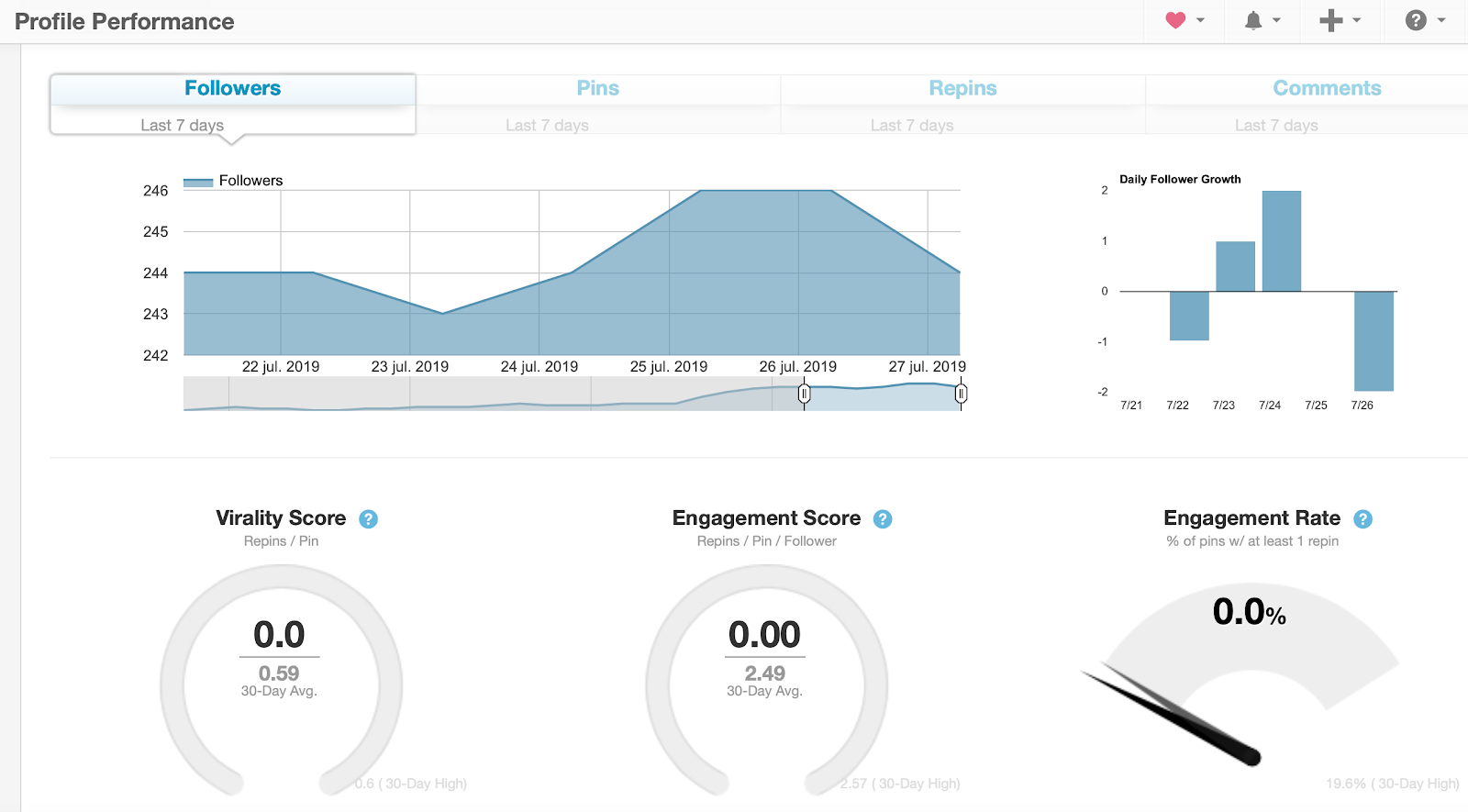Click Engagement Score help info icon
Viewport: 1468px width, 812px height.
883,519
